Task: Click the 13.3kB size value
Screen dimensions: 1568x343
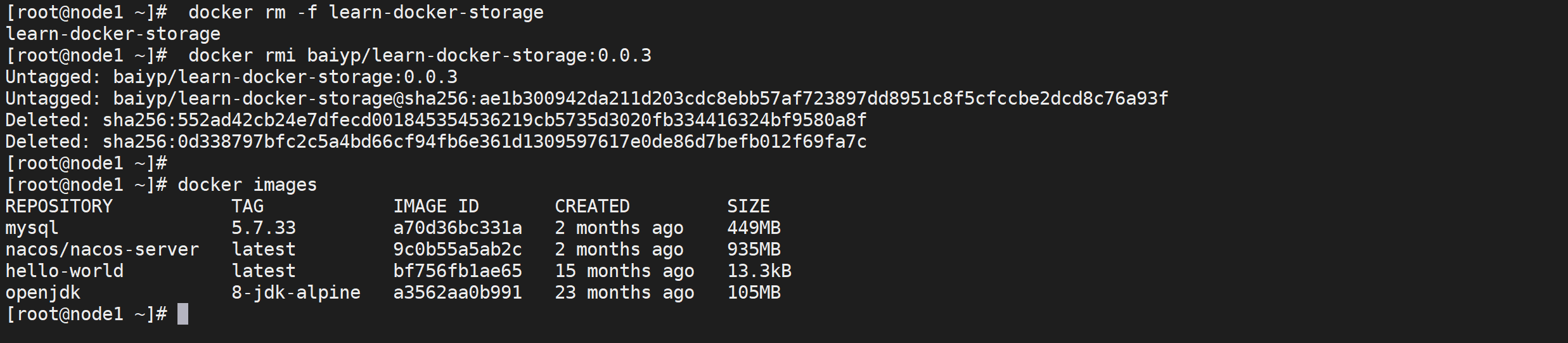Action: [759, 271]
